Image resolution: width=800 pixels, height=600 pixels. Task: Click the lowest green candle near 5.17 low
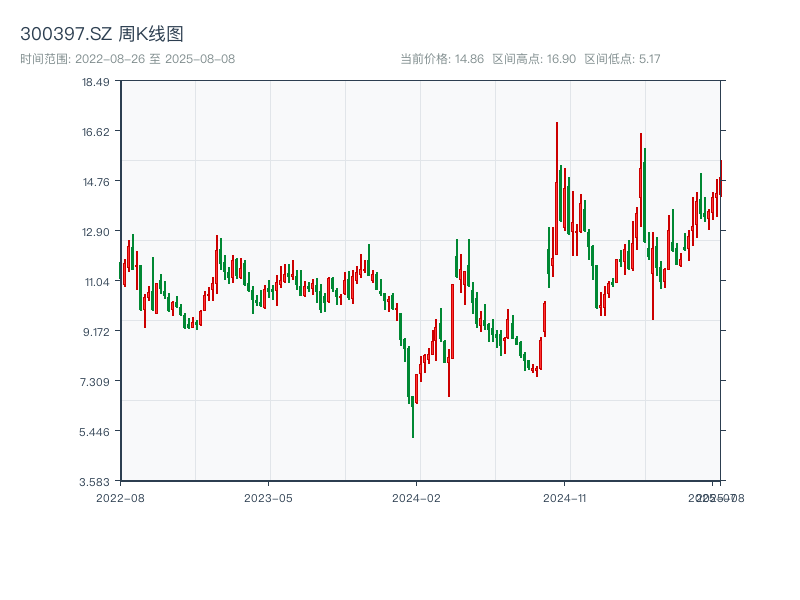(x=413, y=417)
